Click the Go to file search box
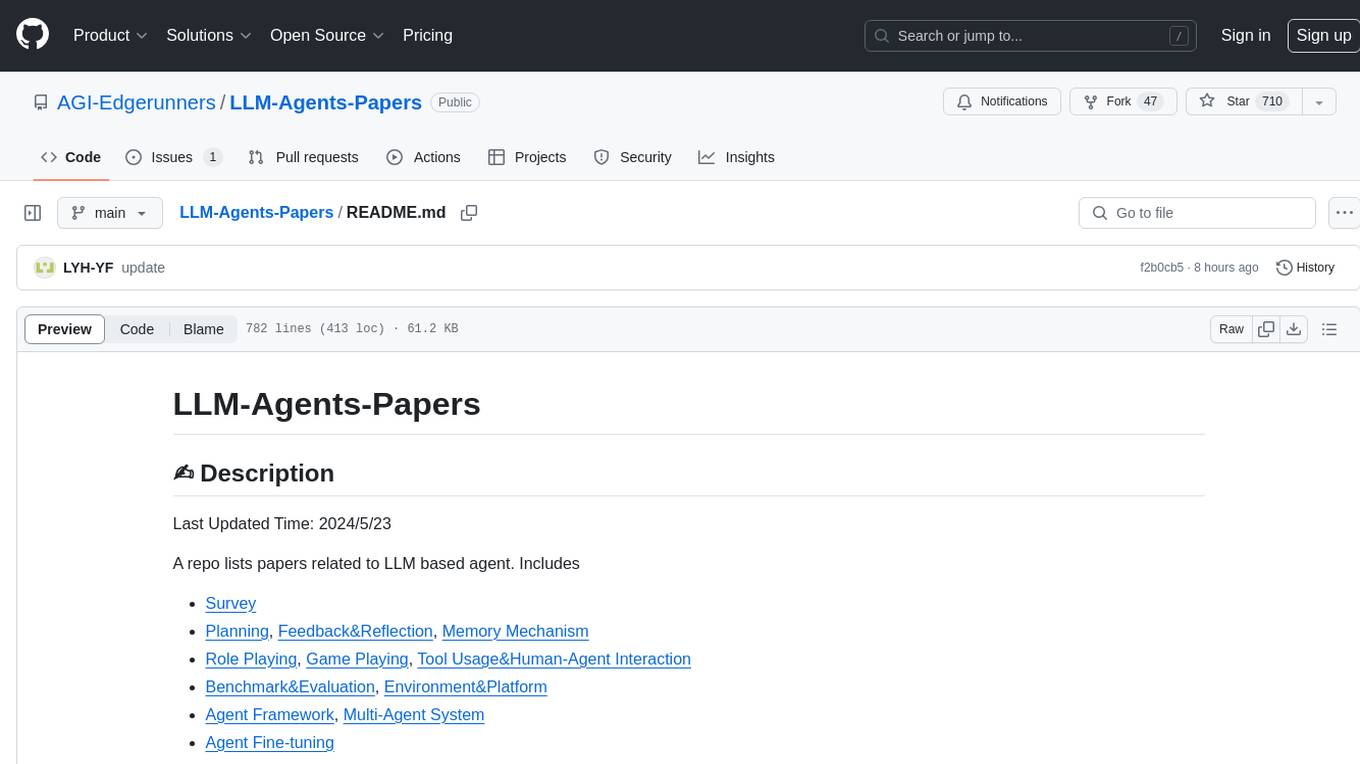The height and width of the screenshot is (764, 1360). click(x=1197, y=213)
